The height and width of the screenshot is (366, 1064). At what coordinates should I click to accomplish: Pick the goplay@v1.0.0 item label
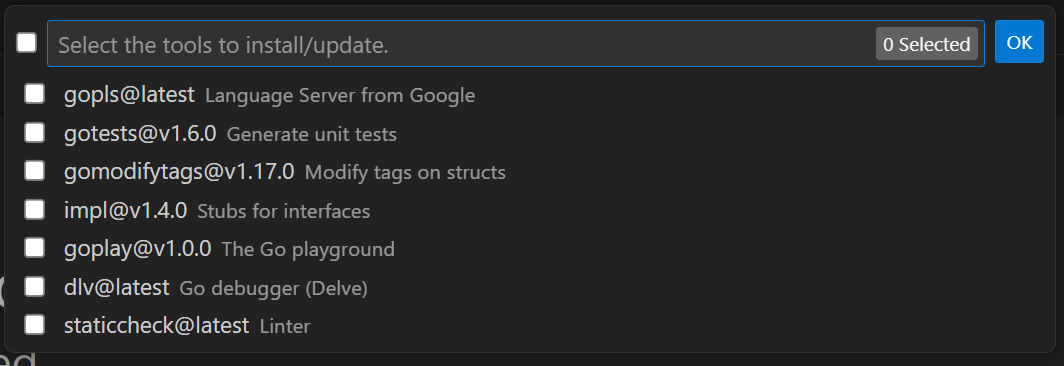click(138, 249)
